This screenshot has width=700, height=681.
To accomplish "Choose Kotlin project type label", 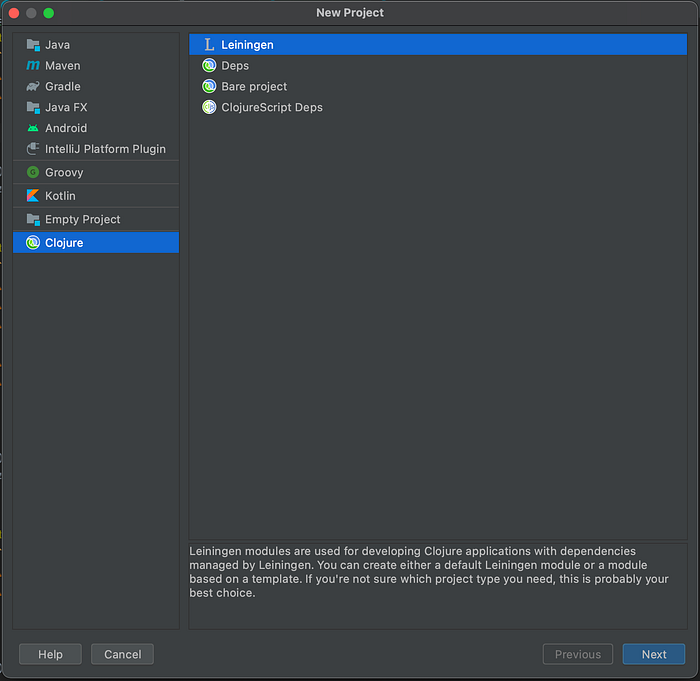I will 60,196.
